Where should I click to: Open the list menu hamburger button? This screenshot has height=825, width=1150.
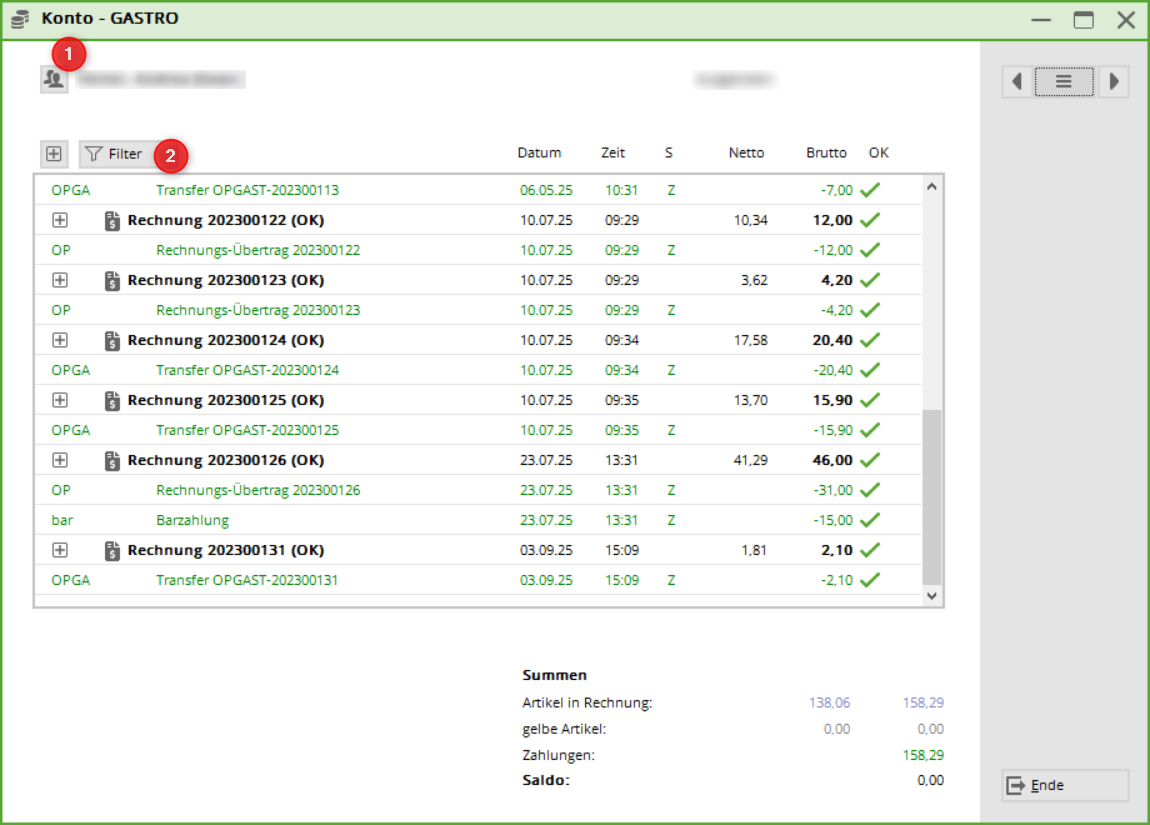pyautogui.click(x=1064, y=82)
